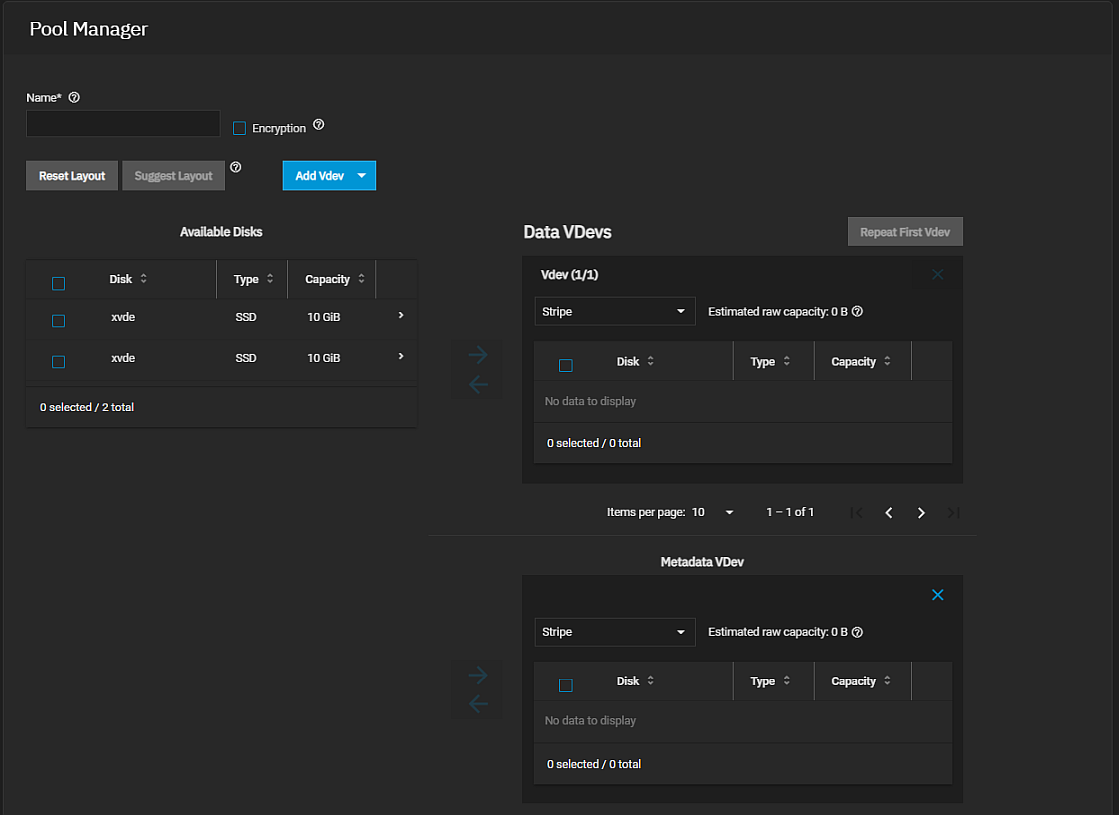Click the Reset Layout button
Image resolution: width=1119 pixels, height=815 pixels.
tap(72, 176)
